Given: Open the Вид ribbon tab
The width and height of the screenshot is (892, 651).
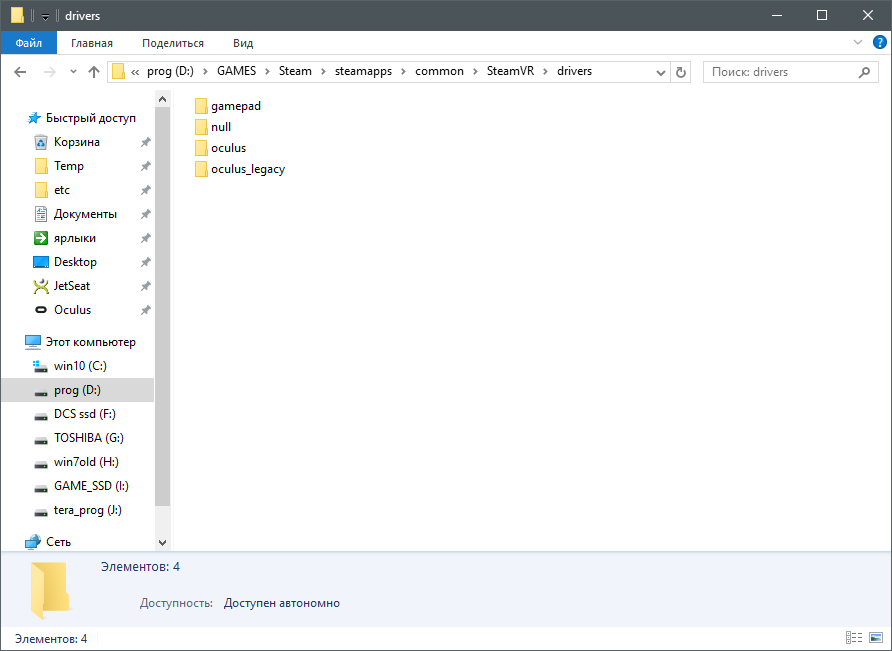Looking at the screenshot, I should [243, 43].
